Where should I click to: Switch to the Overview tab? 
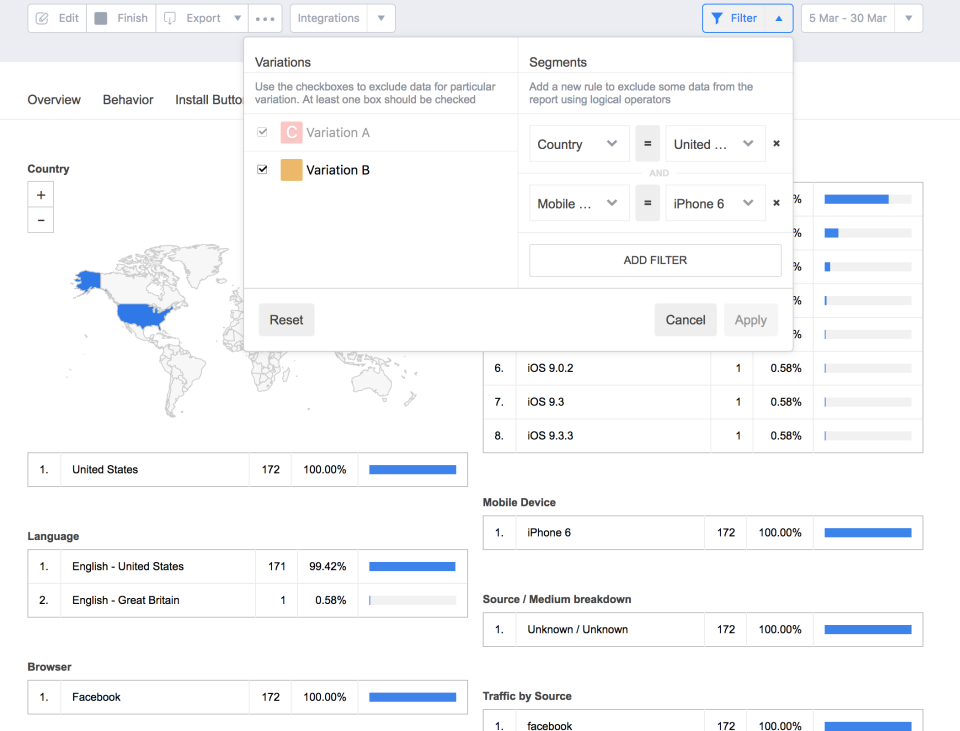[x=54, y=99]
